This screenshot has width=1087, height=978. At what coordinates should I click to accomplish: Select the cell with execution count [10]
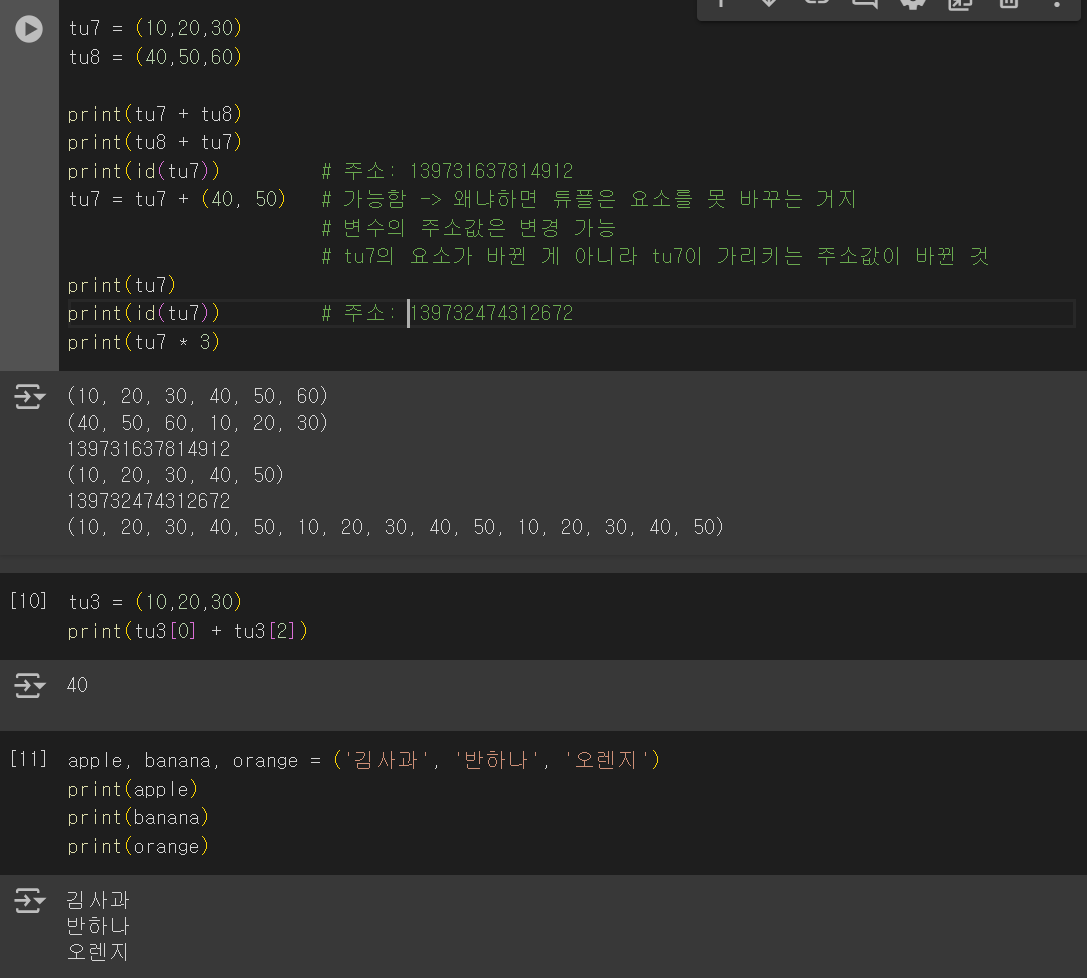pyautogui.click(x=28, y=601)
